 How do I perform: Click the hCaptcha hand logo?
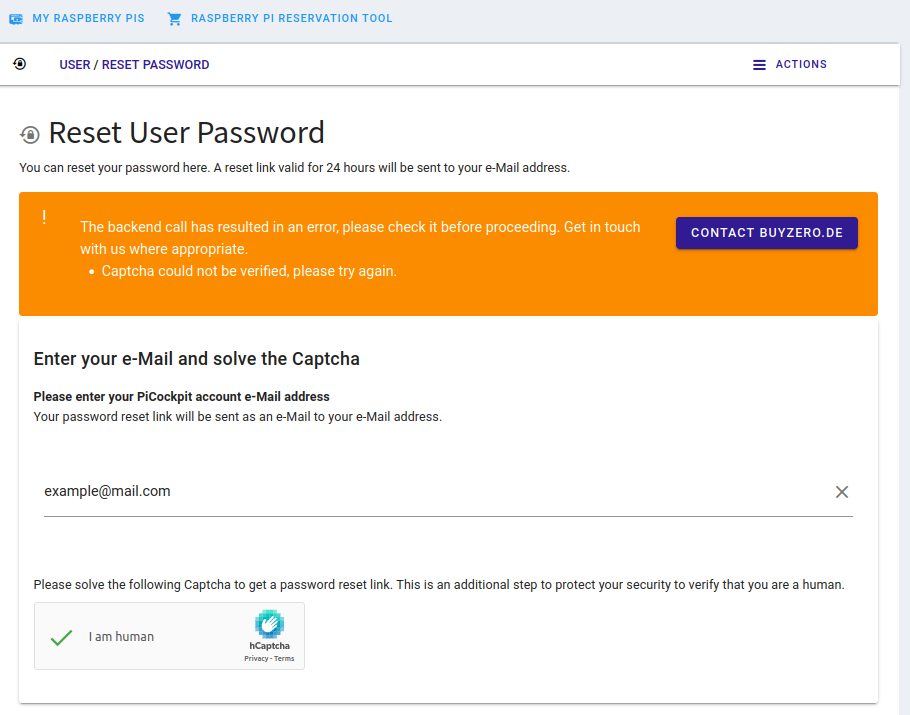pos(269,624)
